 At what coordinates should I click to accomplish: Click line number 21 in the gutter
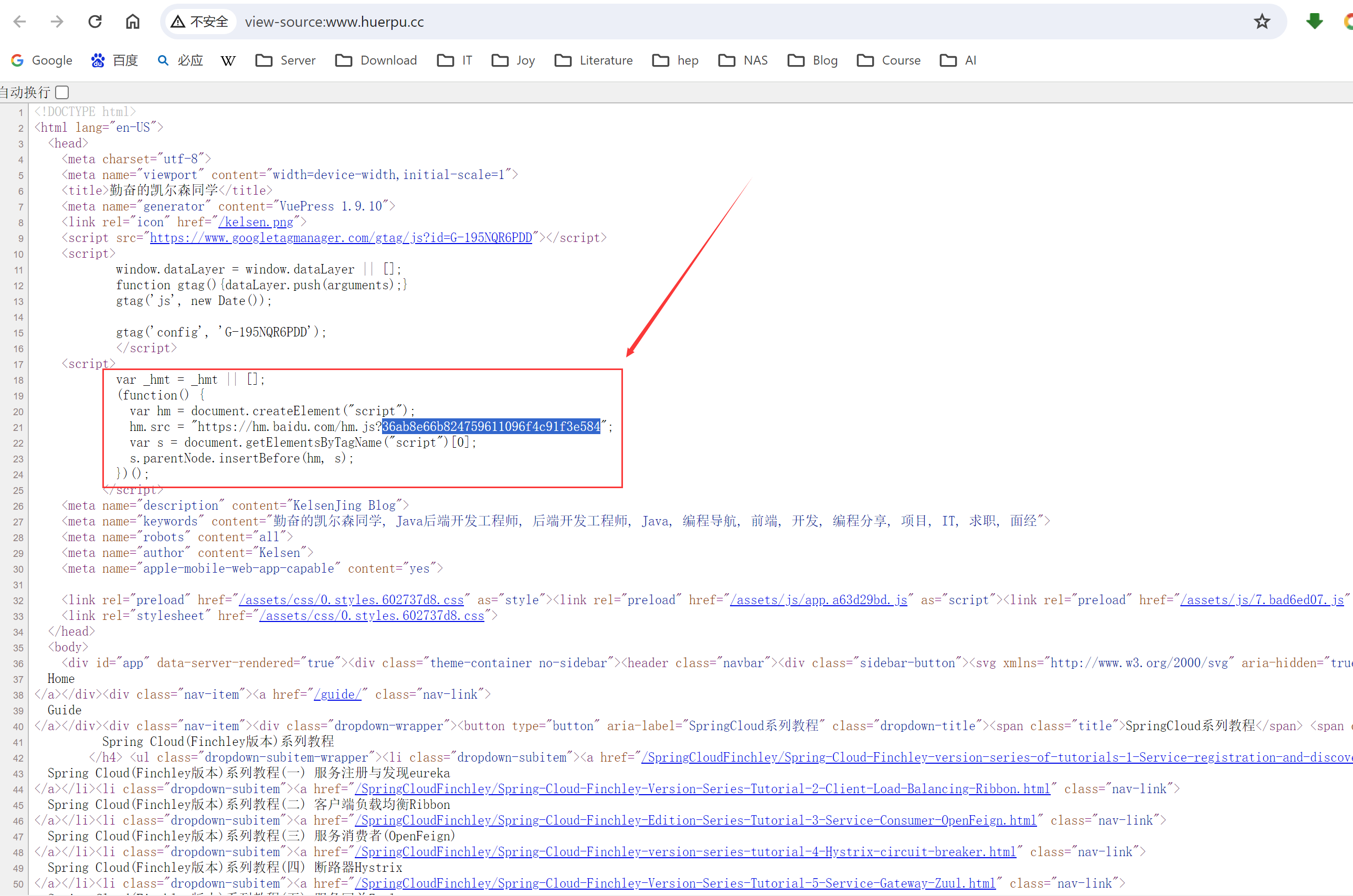pos(18,427)
